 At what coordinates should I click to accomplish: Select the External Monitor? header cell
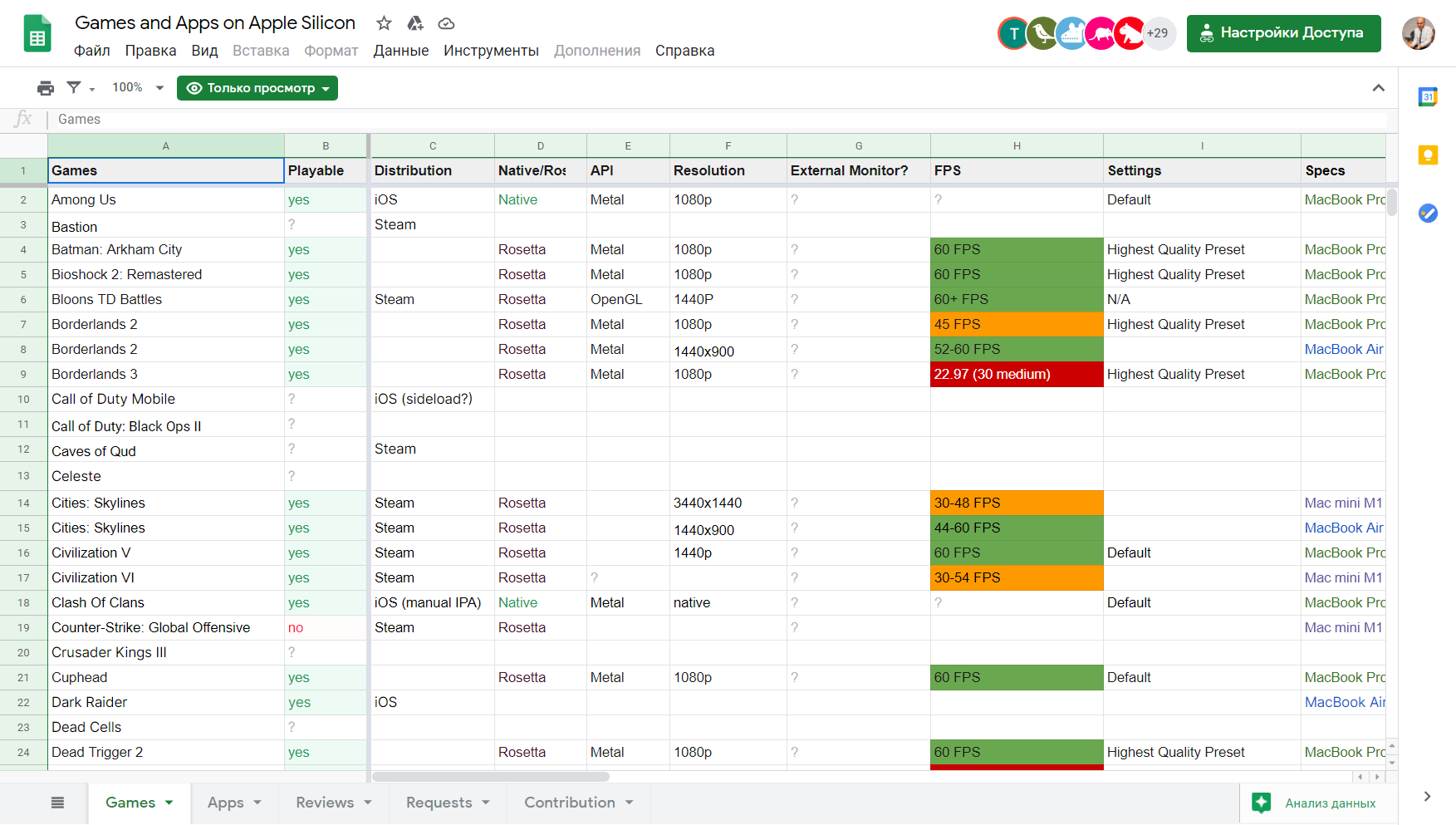tap(858, 170)
